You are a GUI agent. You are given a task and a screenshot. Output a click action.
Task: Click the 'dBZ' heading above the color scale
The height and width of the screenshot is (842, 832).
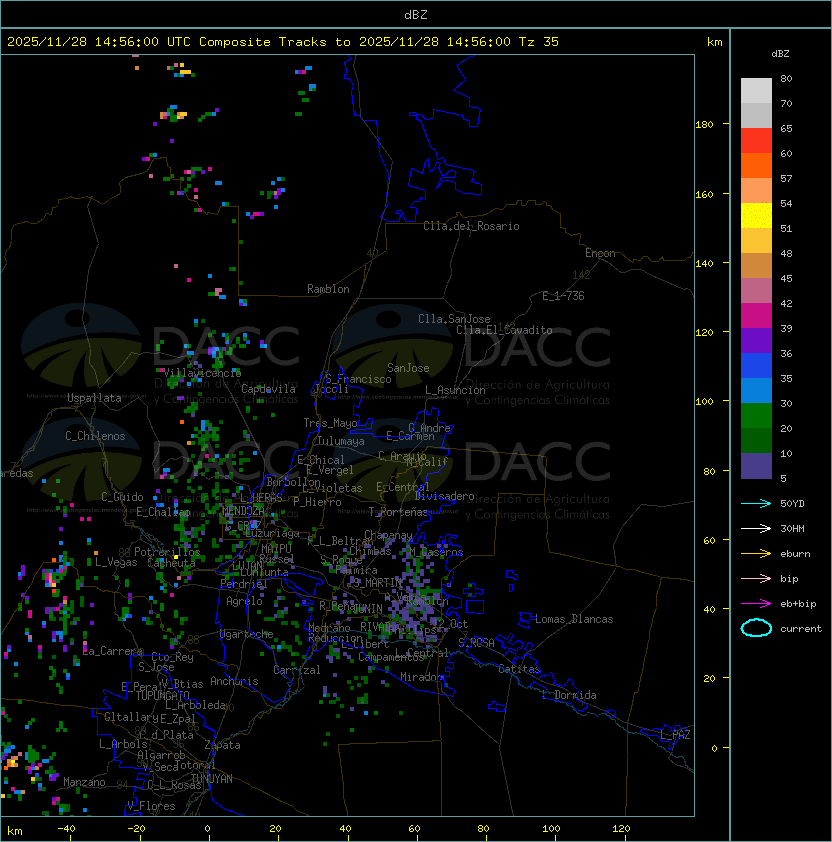[780, 54]
